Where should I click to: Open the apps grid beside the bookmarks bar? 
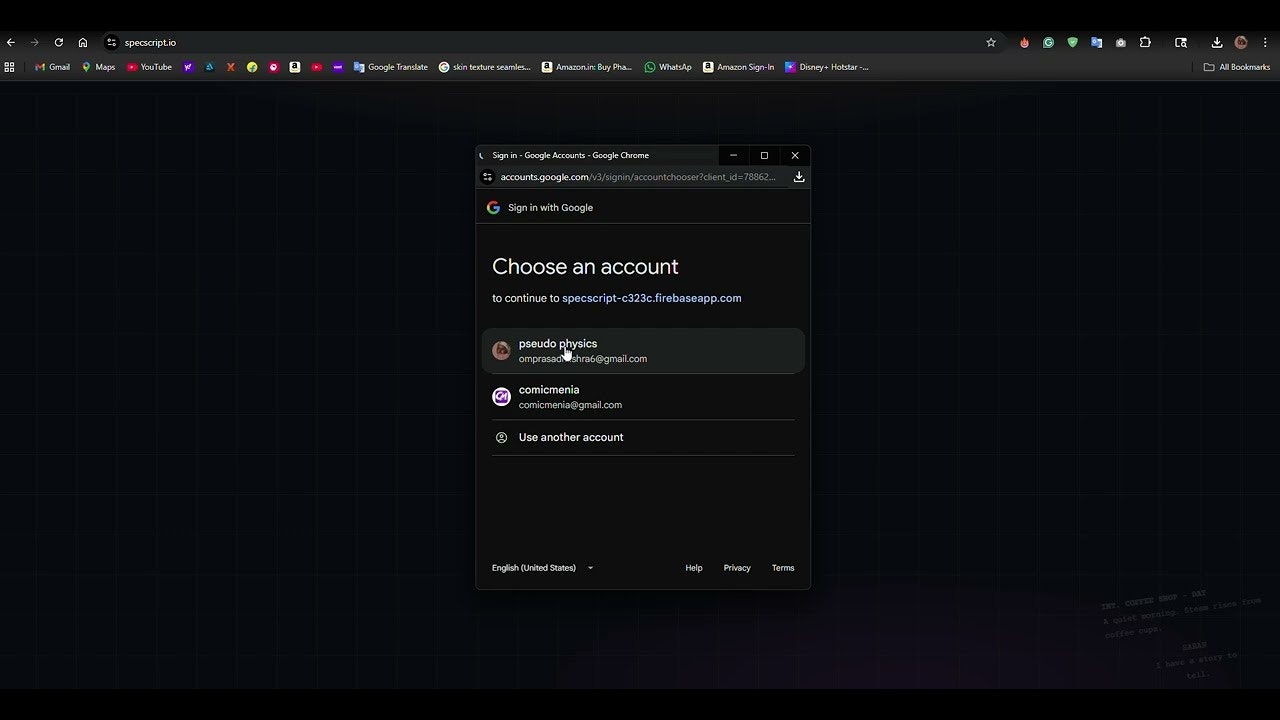(10, 67)
